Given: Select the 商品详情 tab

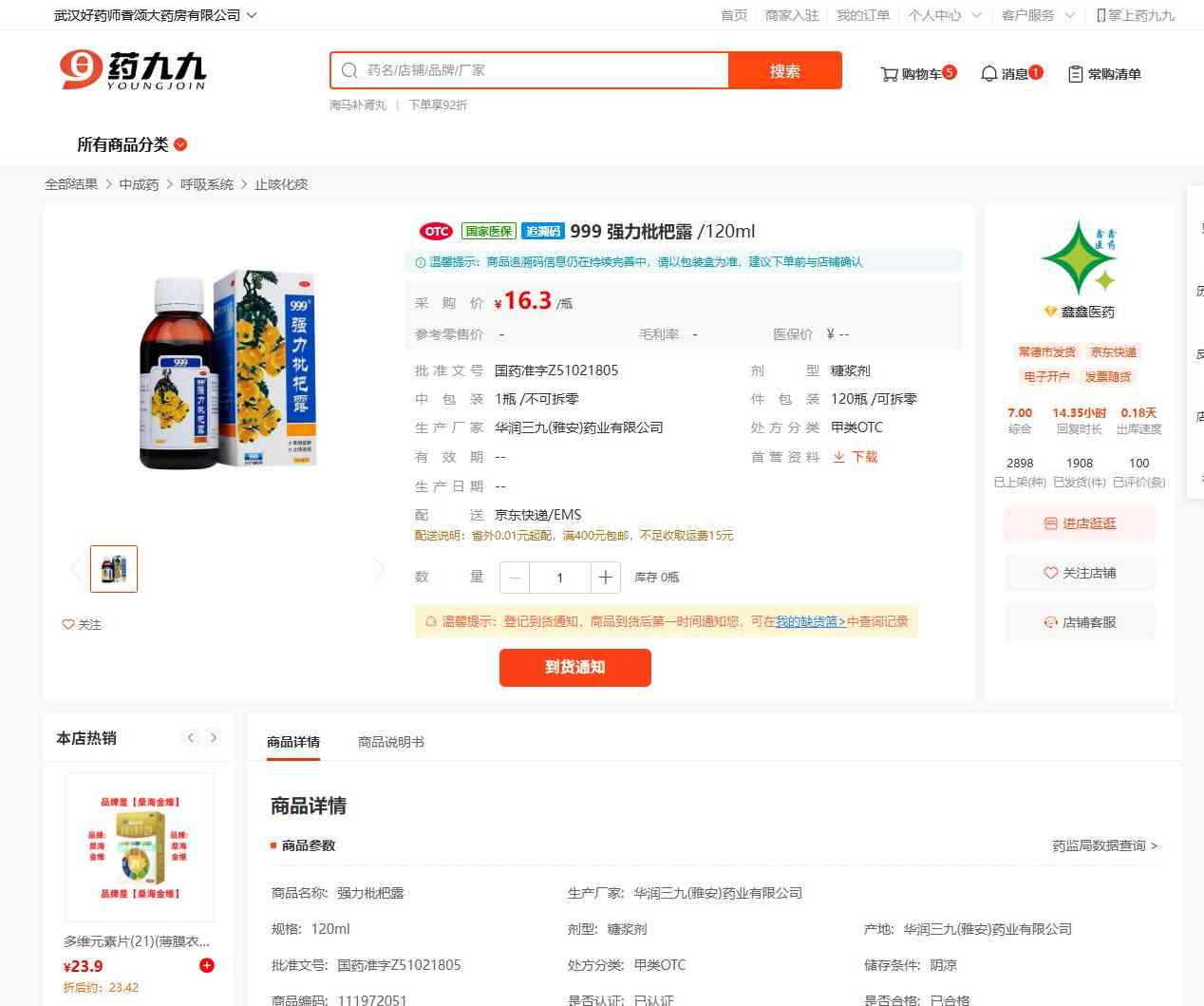Looking at the screenshot, I should coord(293,742).
